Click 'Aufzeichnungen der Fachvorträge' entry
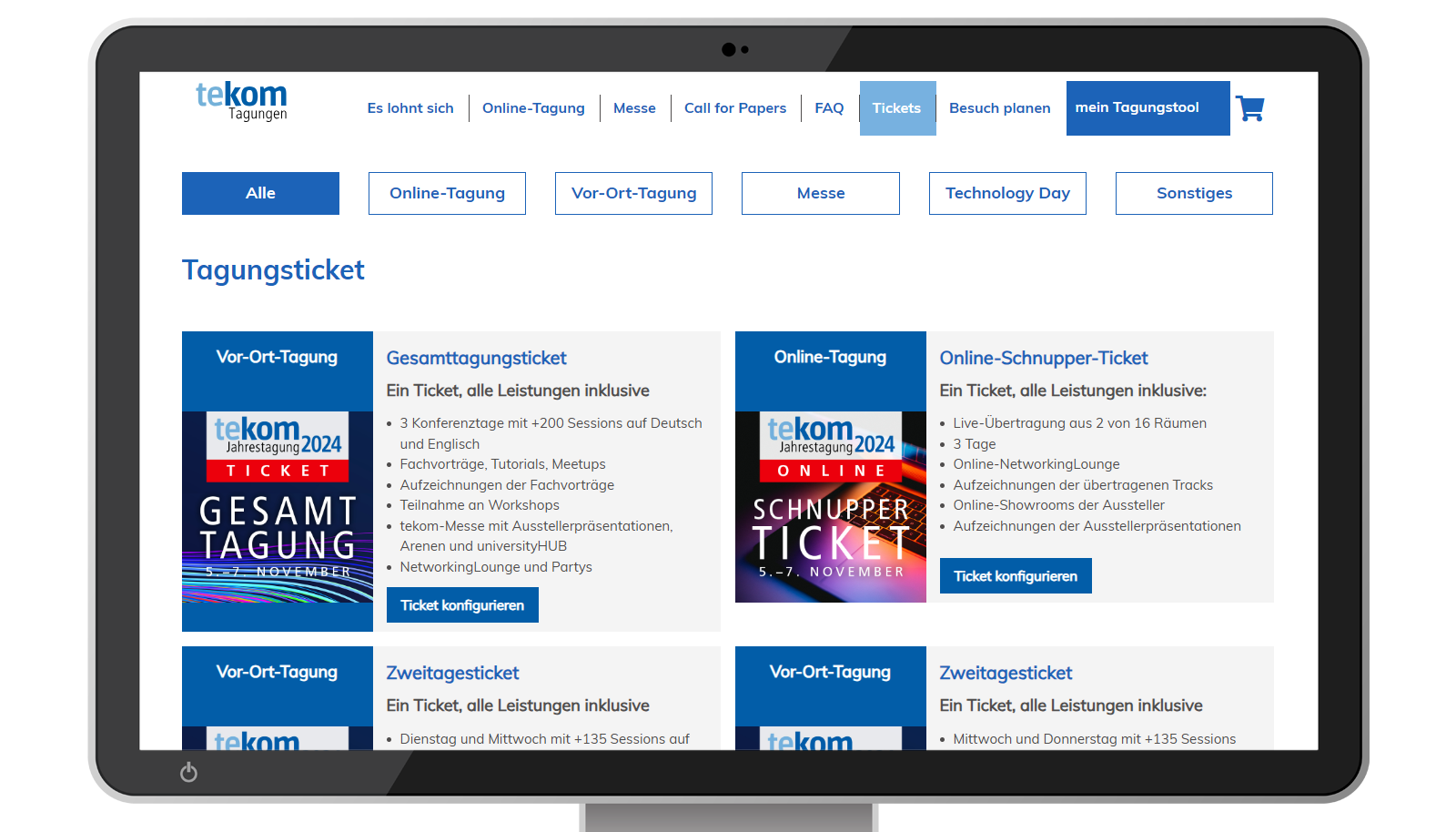This screenshot has width=1456, height=832. click(507, 485)
